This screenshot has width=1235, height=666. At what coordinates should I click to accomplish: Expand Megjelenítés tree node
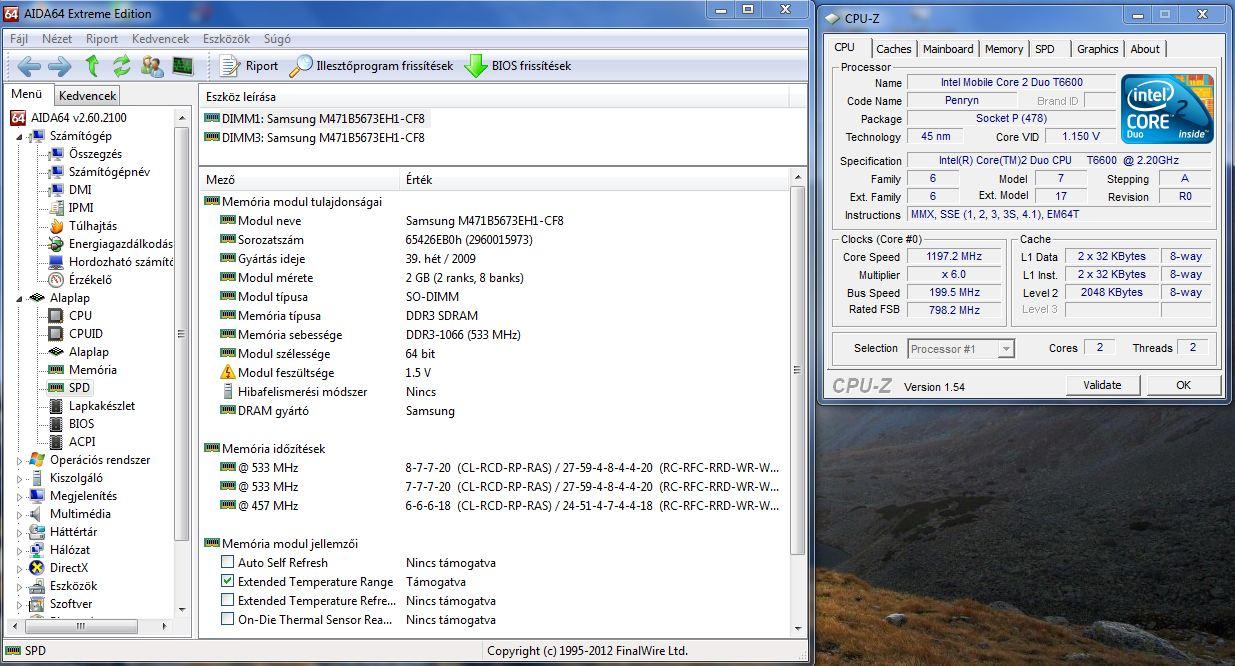pos(20,497)
